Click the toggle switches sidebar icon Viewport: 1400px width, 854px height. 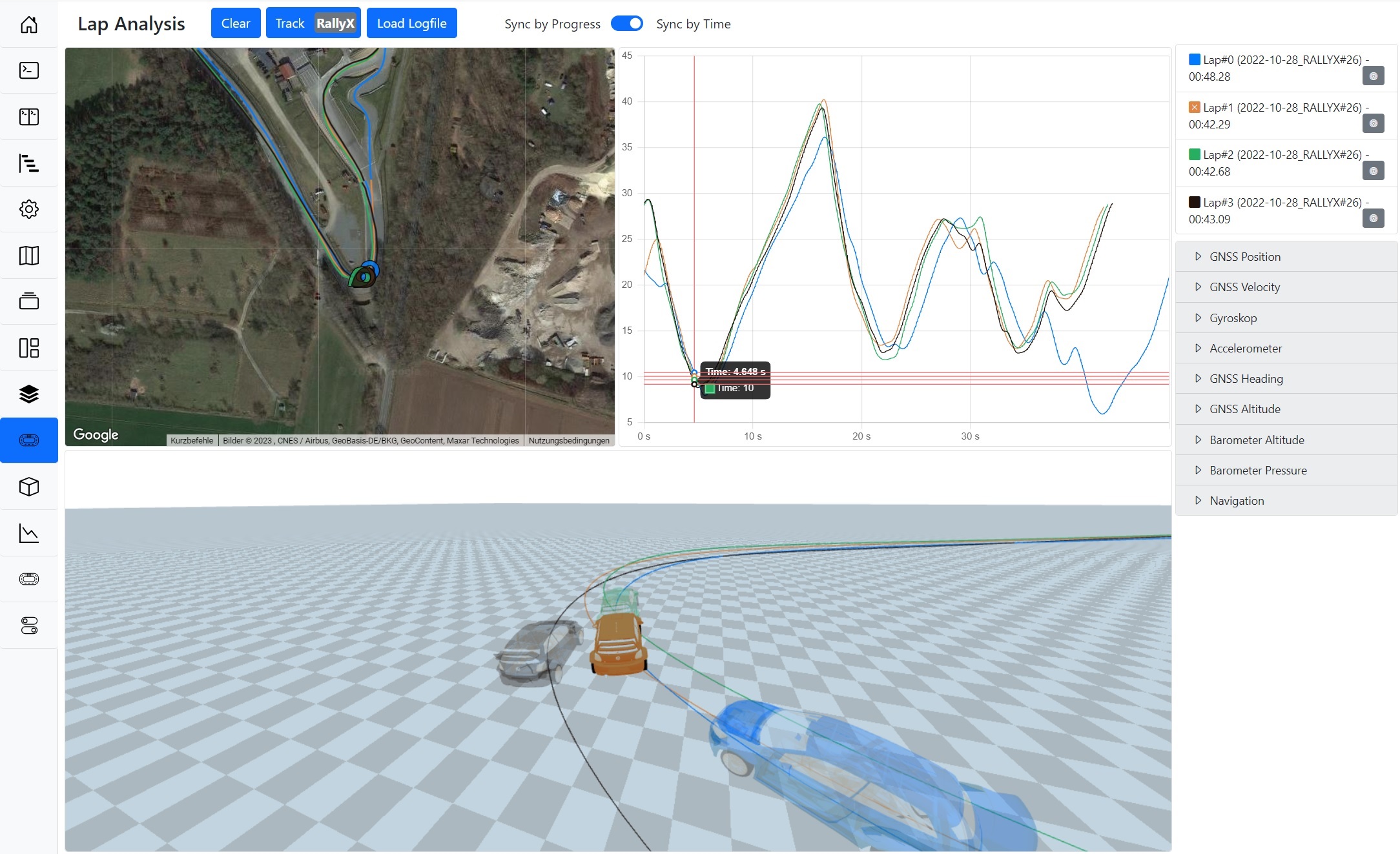pos(29,625)
